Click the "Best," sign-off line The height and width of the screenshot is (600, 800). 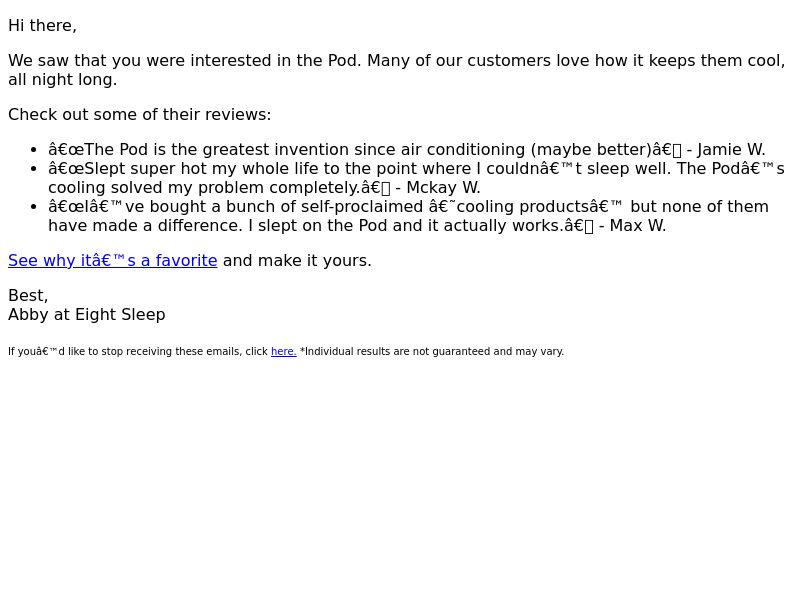tap(28, 295)
